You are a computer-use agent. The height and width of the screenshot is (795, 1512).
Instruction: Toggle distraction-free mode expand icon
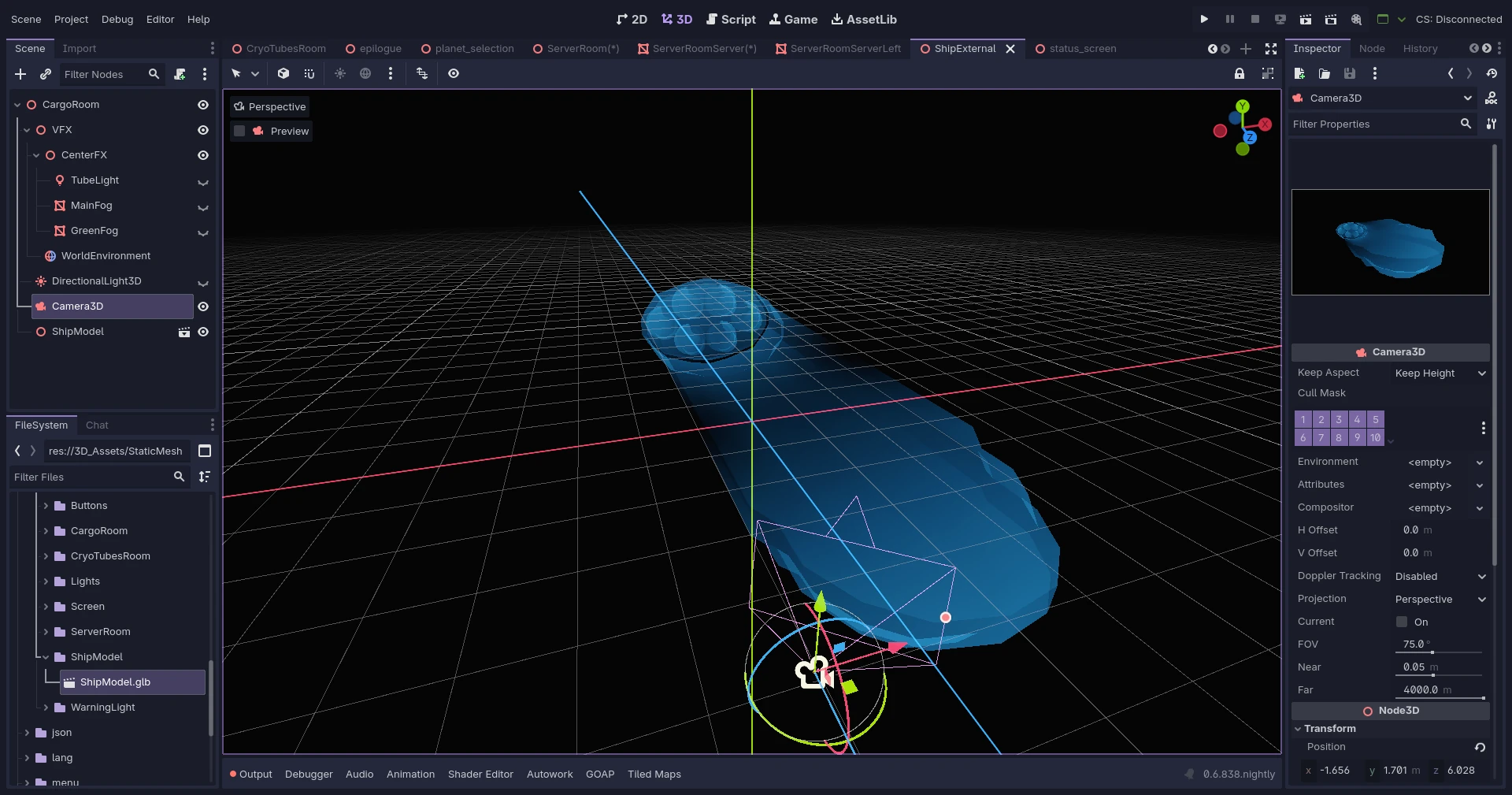(1271, 49)
